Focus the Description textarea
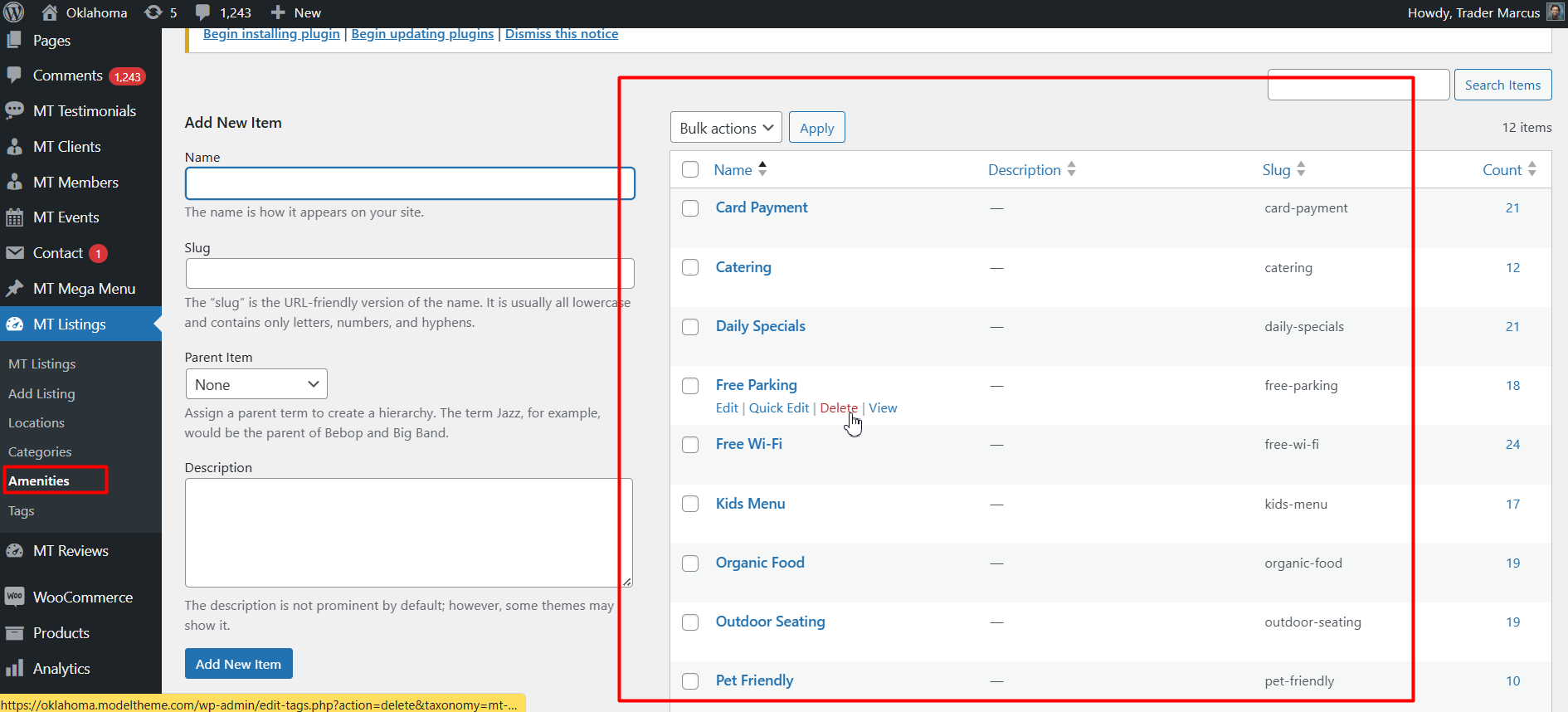This screenshot has height=712, width=1568. coord(409,533)
